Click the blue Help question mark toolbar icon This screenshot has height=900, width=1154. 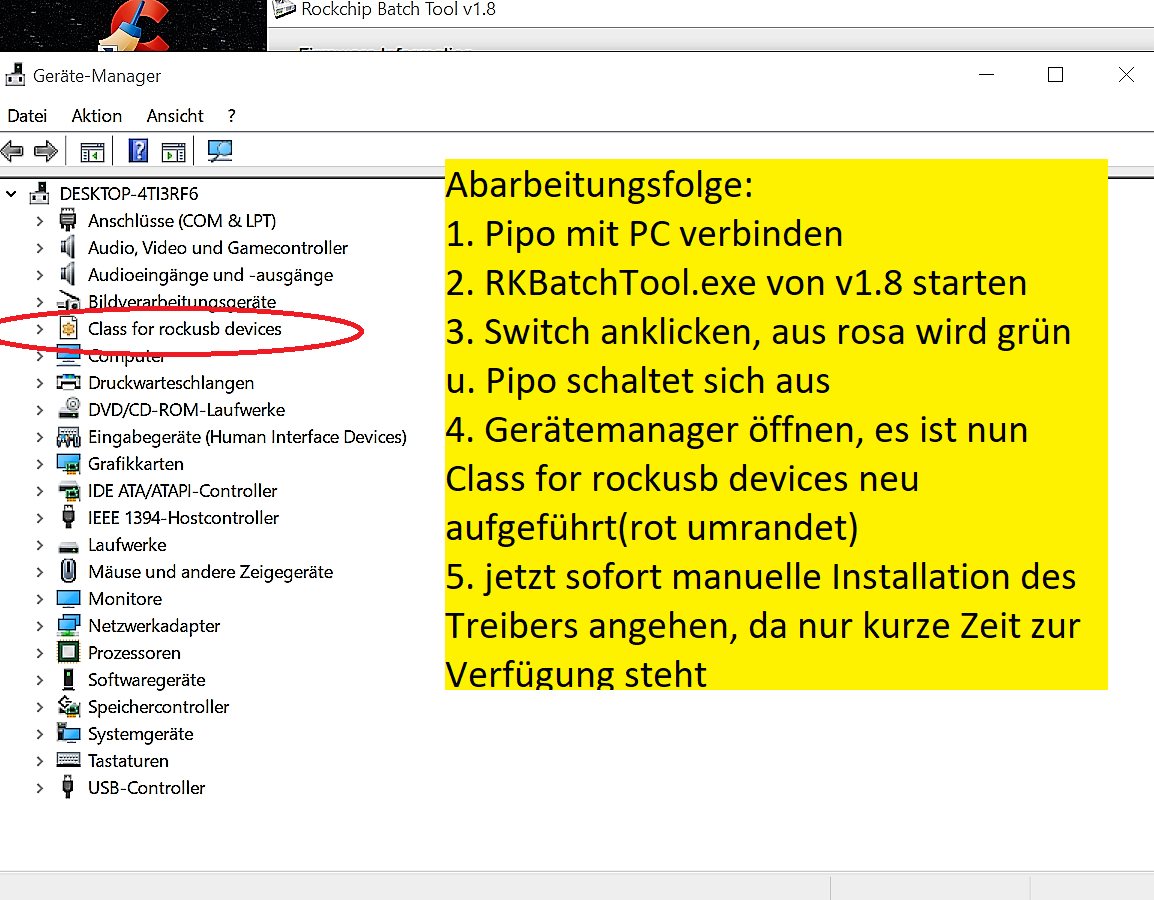click(138, 151)
